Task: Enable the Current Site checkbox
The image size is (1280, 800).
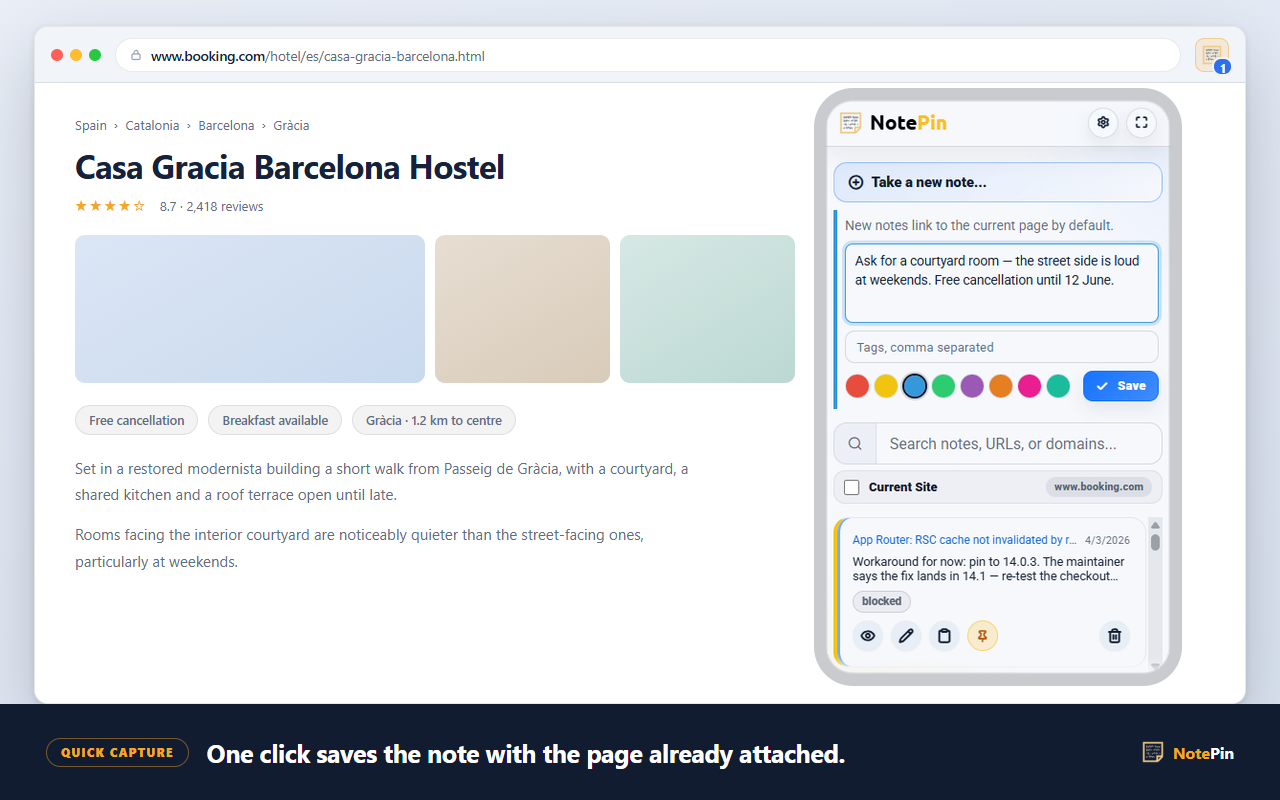Action: (x=852, y=487)
